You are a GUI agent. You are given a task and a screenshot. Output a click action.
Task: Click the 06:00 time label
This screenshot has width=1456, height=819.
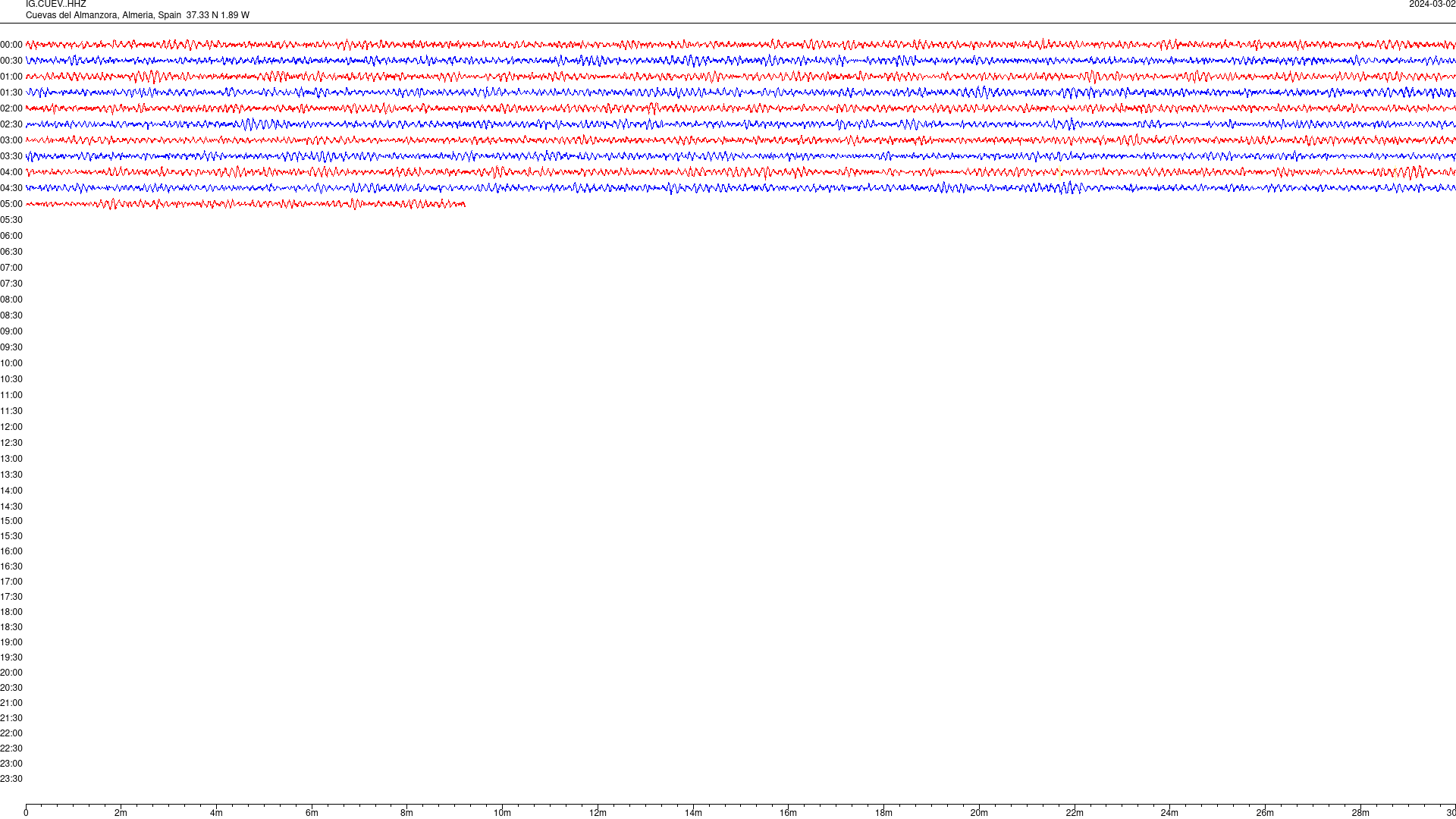11,236
